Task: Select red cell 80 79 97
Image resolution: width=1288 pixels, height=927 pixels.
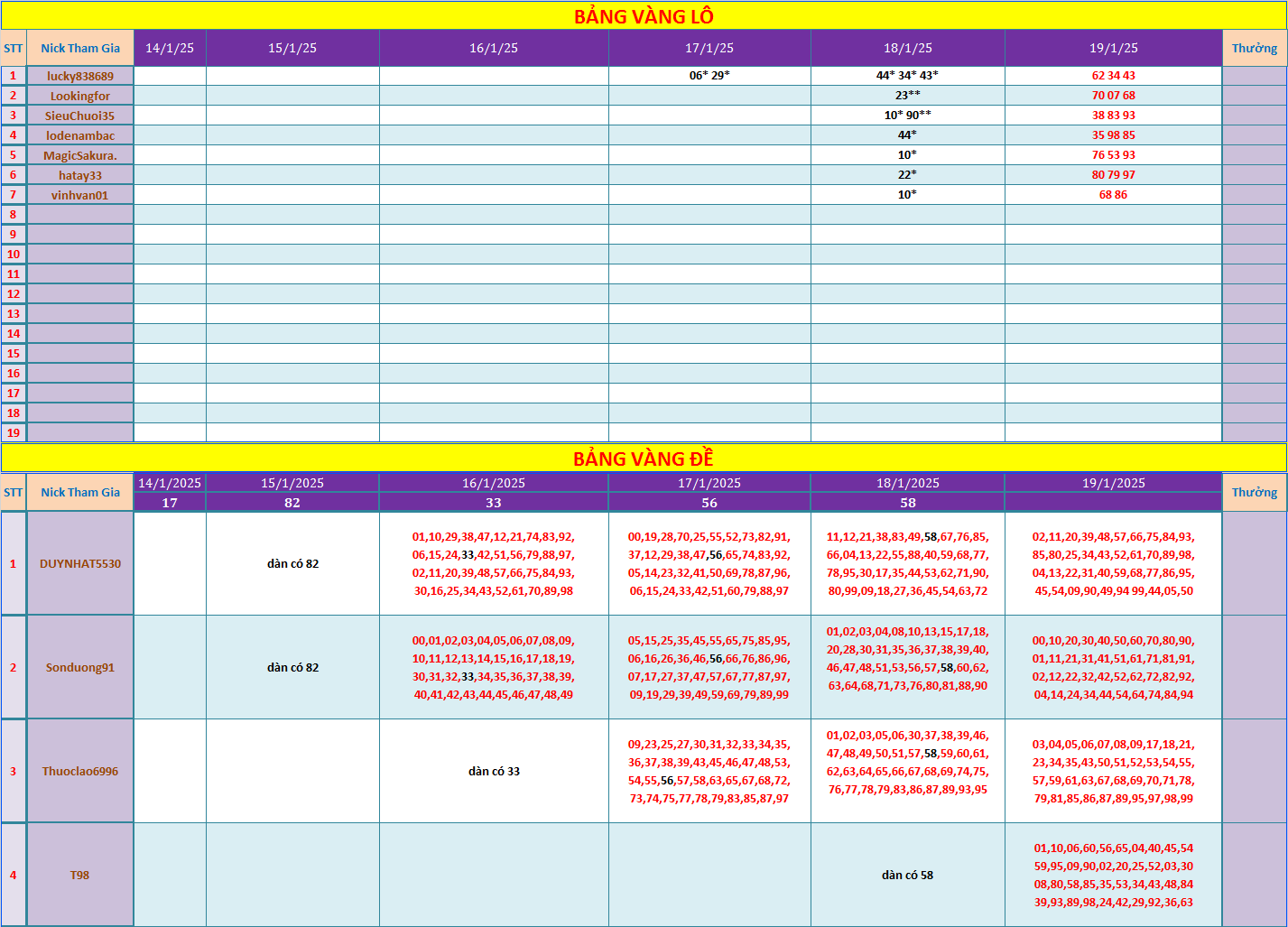Action: pyautogui.click(x=1114, y=175)
